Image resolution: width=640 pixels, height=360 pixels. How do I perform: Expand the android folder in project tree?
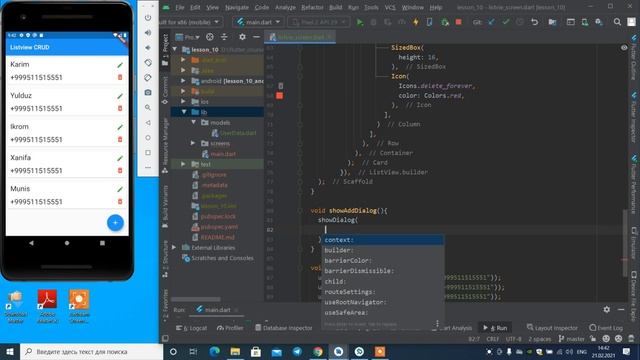click(183, 81)
